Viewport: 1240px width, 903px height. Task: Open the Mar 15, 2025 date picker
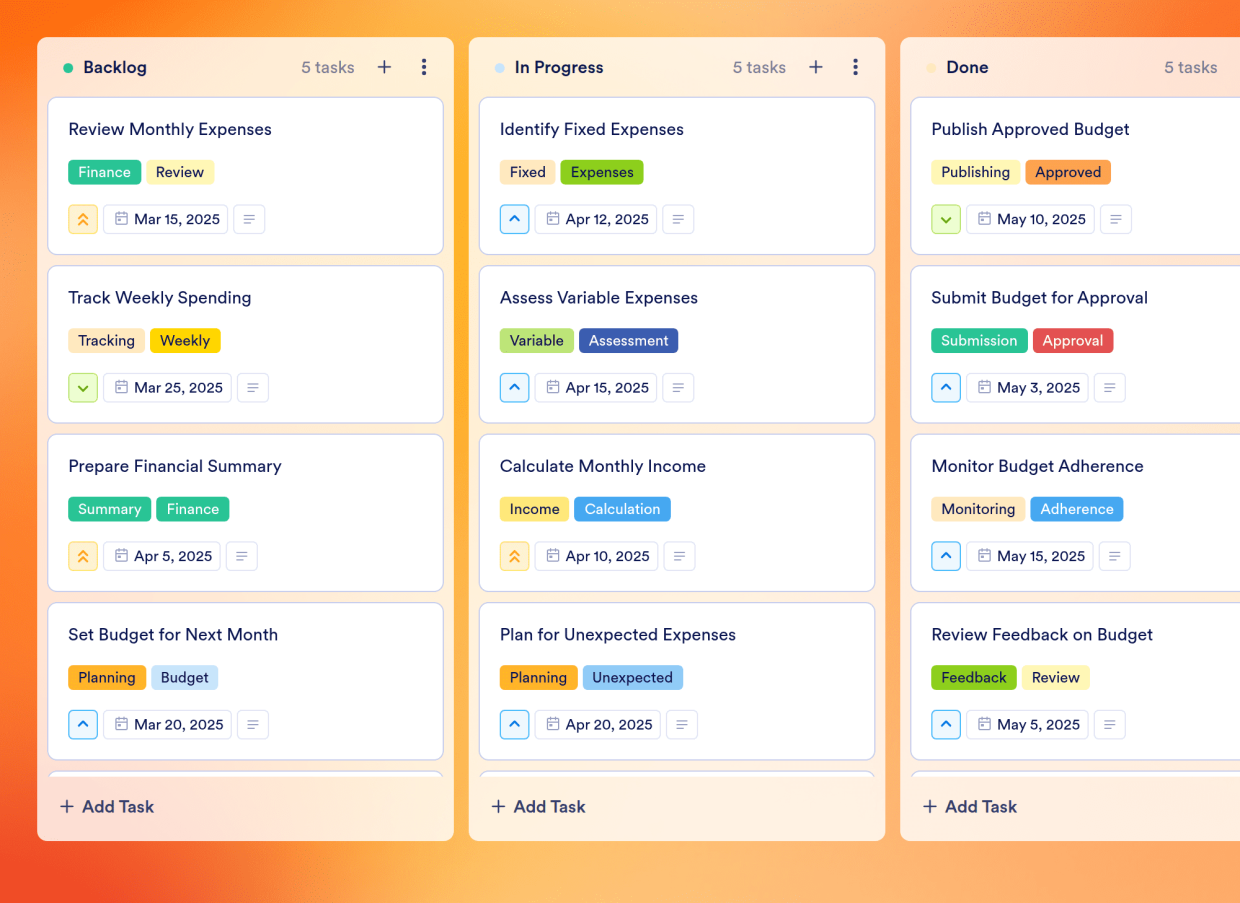[166, 219]
